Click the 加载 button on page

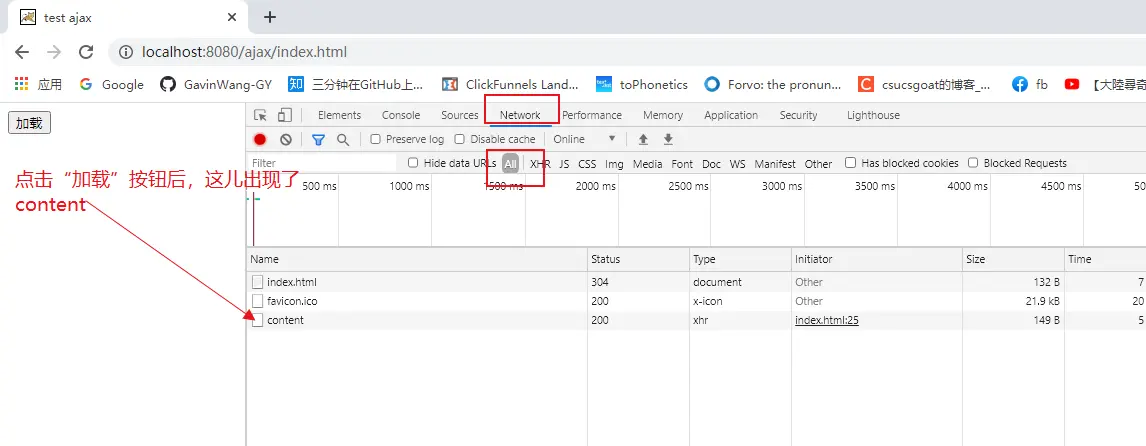29,123
